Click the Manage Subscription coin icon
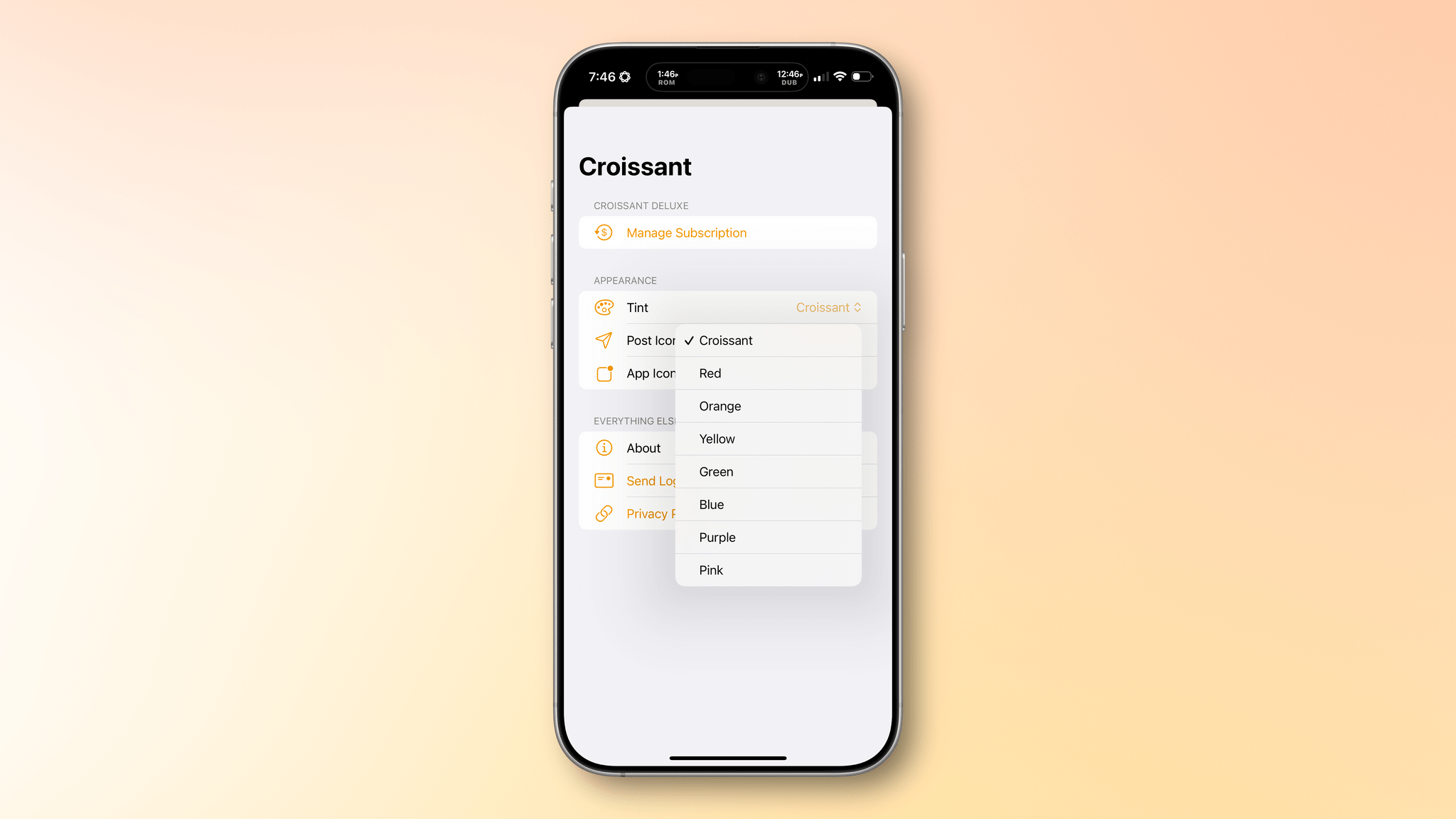 point(604,232)
